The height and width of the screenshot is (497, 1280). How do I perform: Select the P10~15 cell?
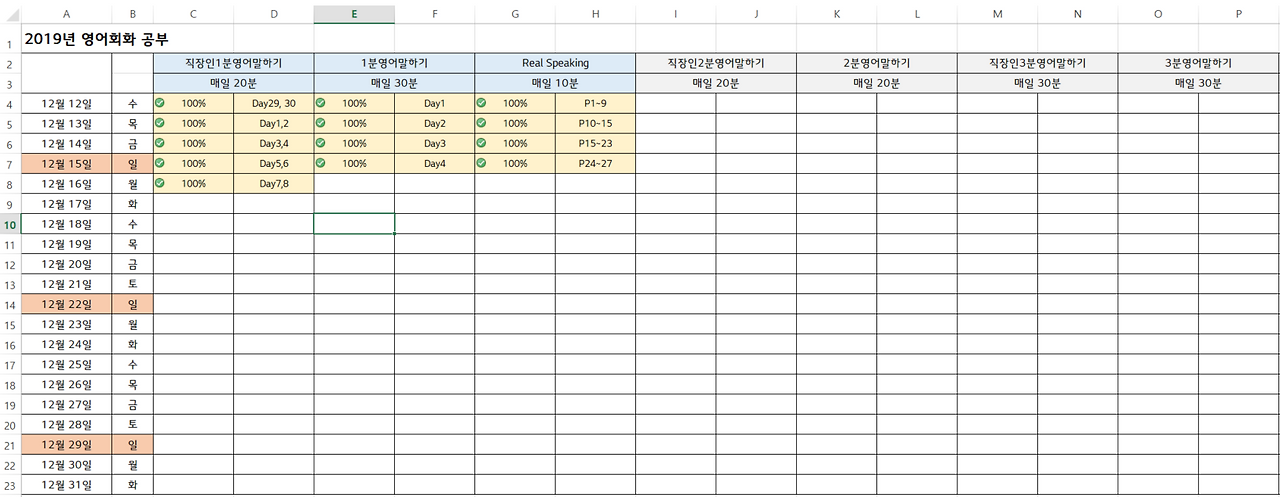(595, 123)
